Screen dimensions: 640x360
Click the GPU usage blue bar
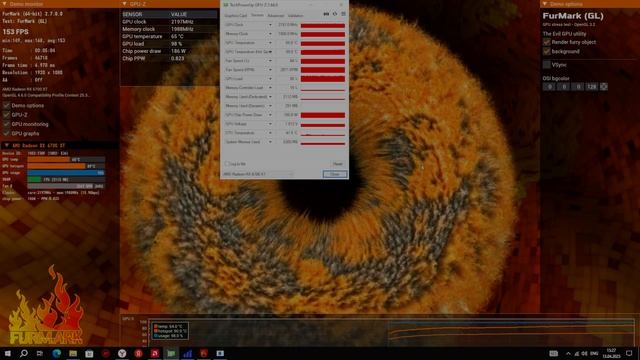tap(66, 173)
